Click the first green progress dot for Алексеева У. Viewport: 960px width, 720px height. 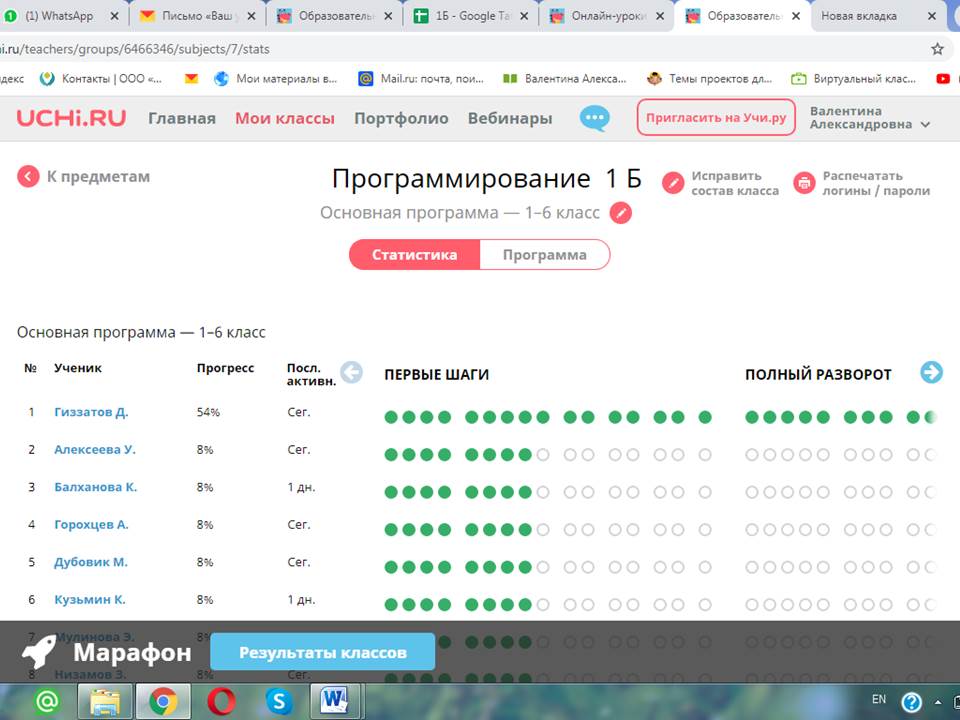391,455
